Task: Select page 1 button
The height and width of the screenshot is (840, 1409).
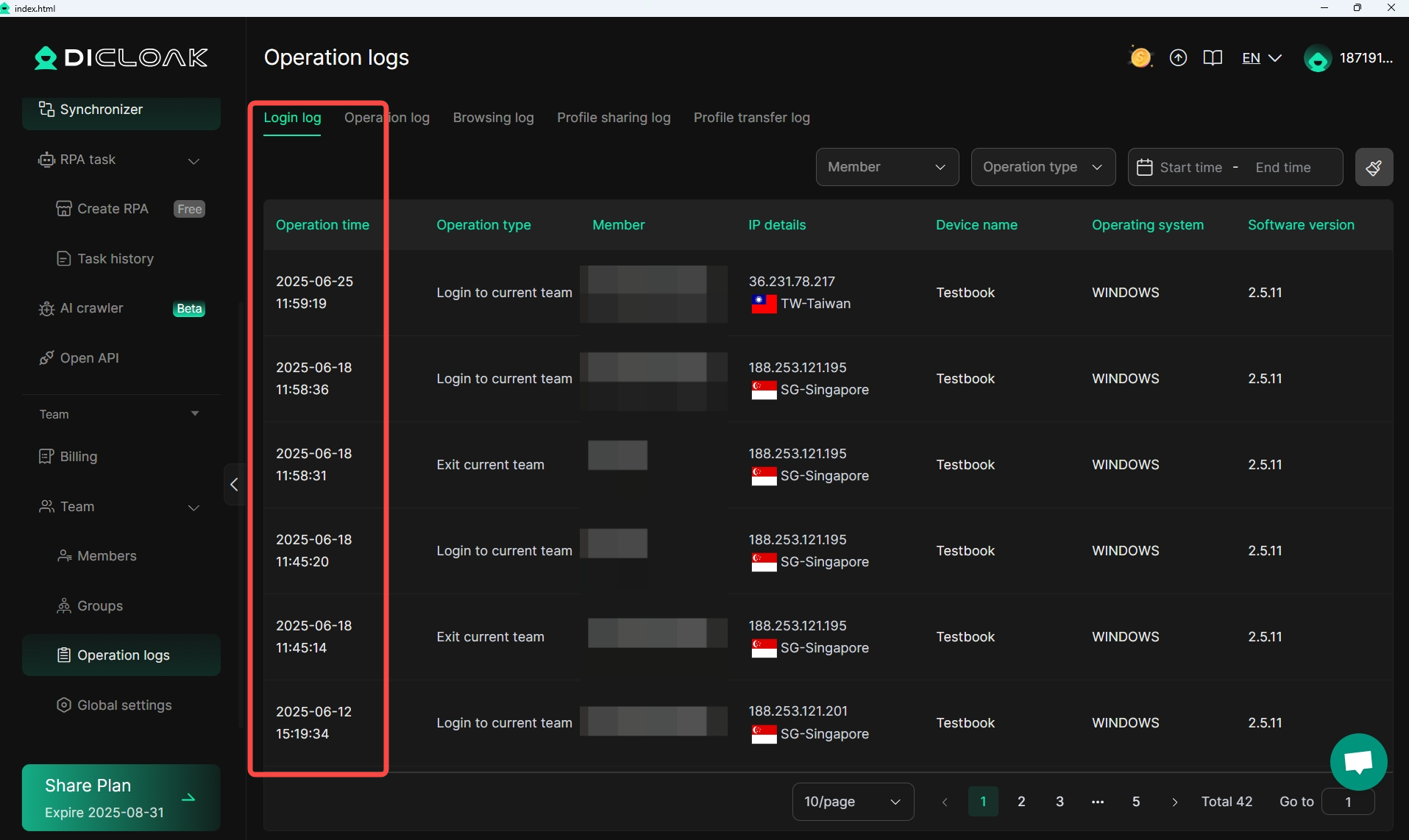Action: pos(983,802)
